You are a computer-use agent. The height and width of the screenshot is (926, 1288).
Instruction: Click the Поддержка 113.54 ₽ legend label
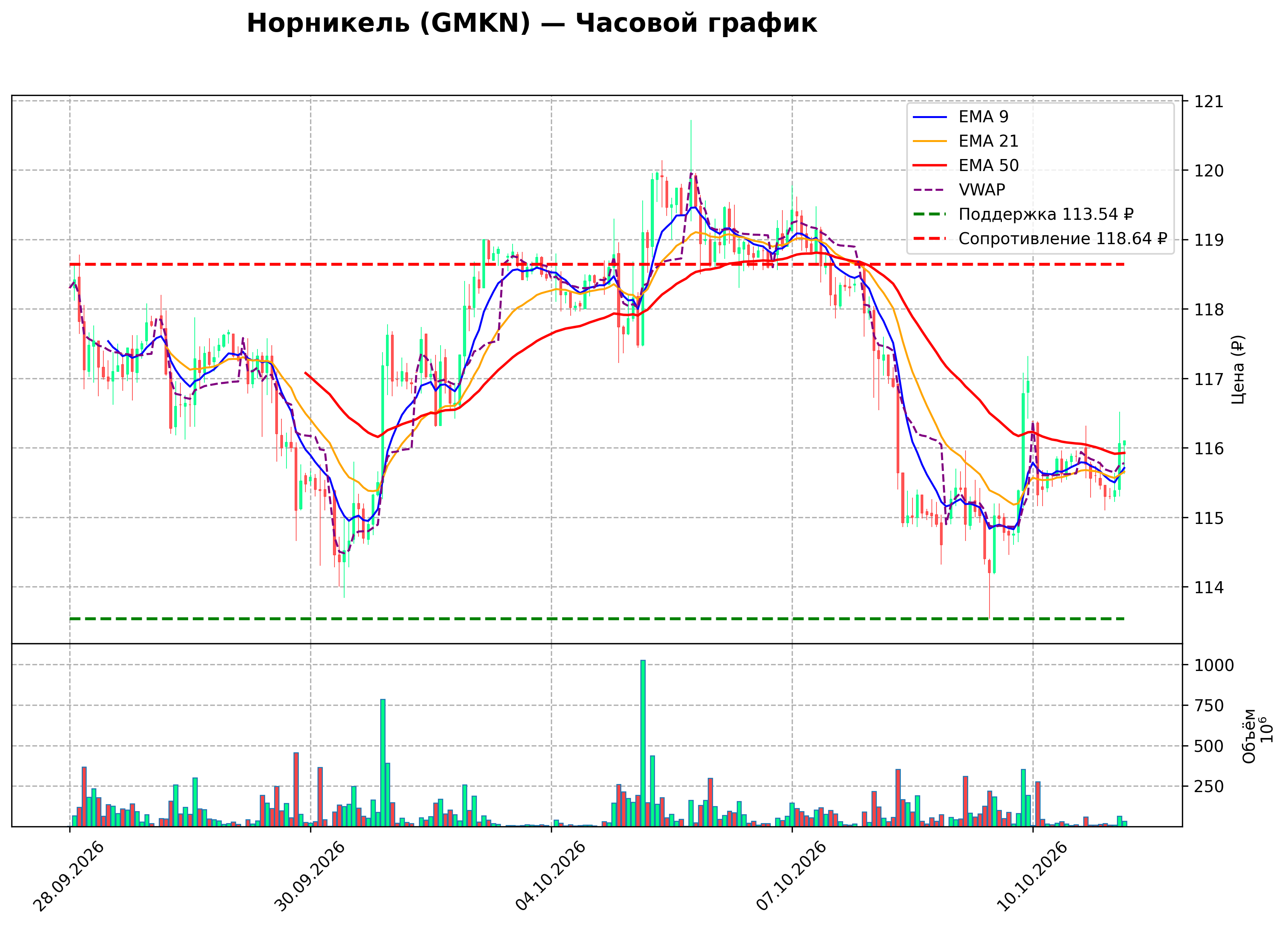(x=1046, y=214)
